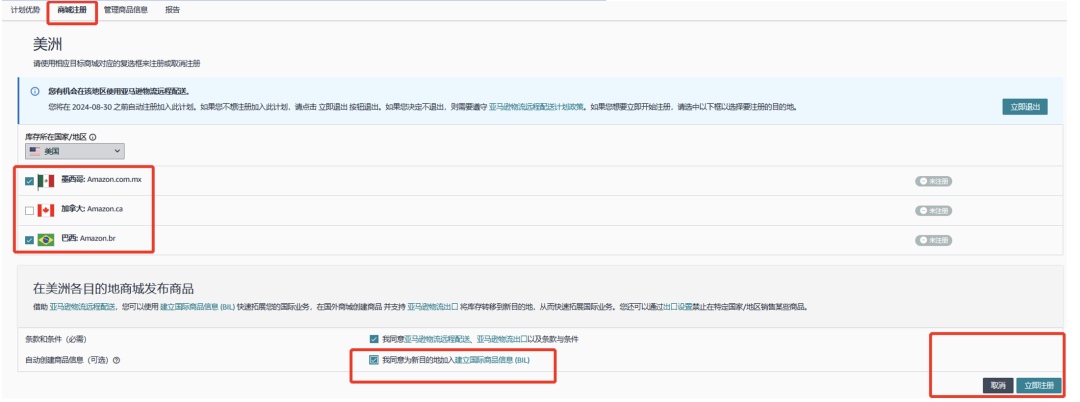
Task: Switch to the 商城注册 tab
Action: coord(72,10)
